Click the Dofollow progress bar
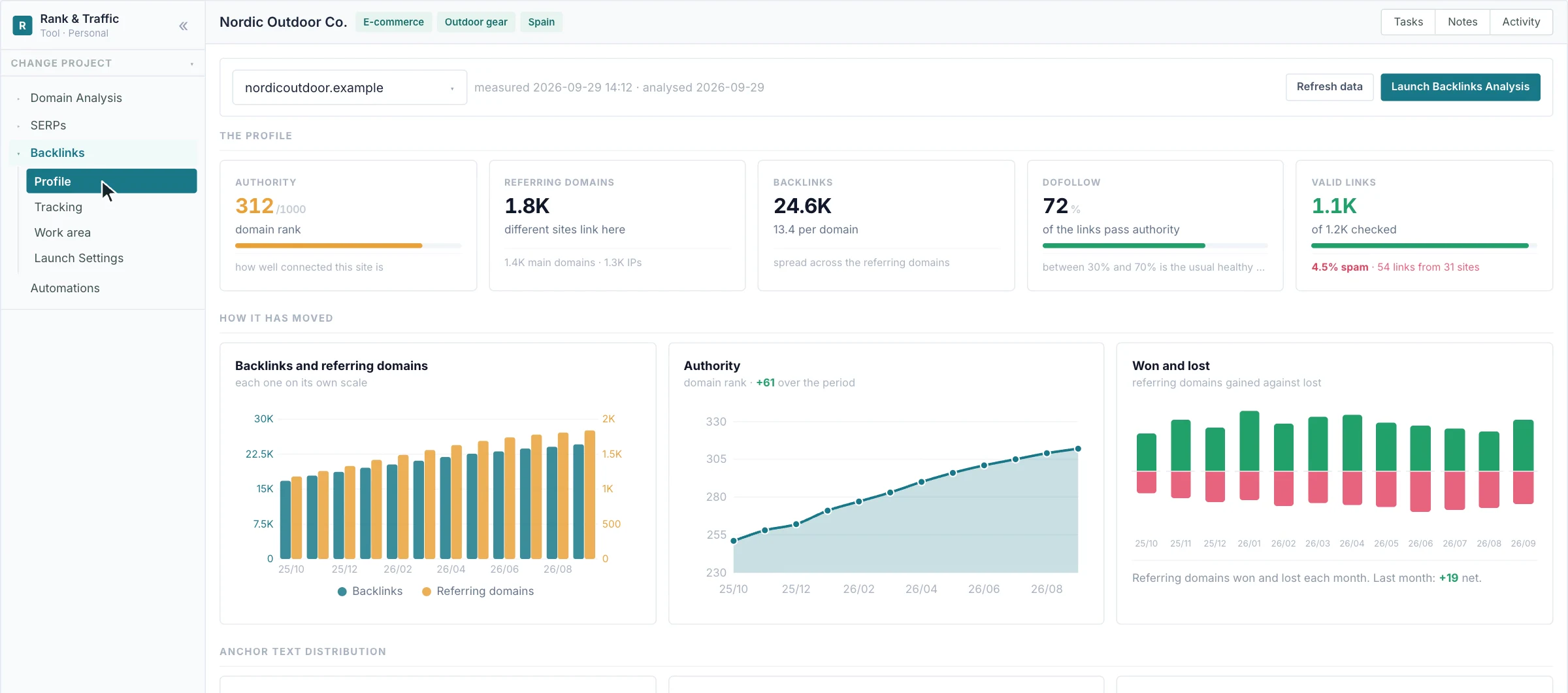 [1155, 246]
